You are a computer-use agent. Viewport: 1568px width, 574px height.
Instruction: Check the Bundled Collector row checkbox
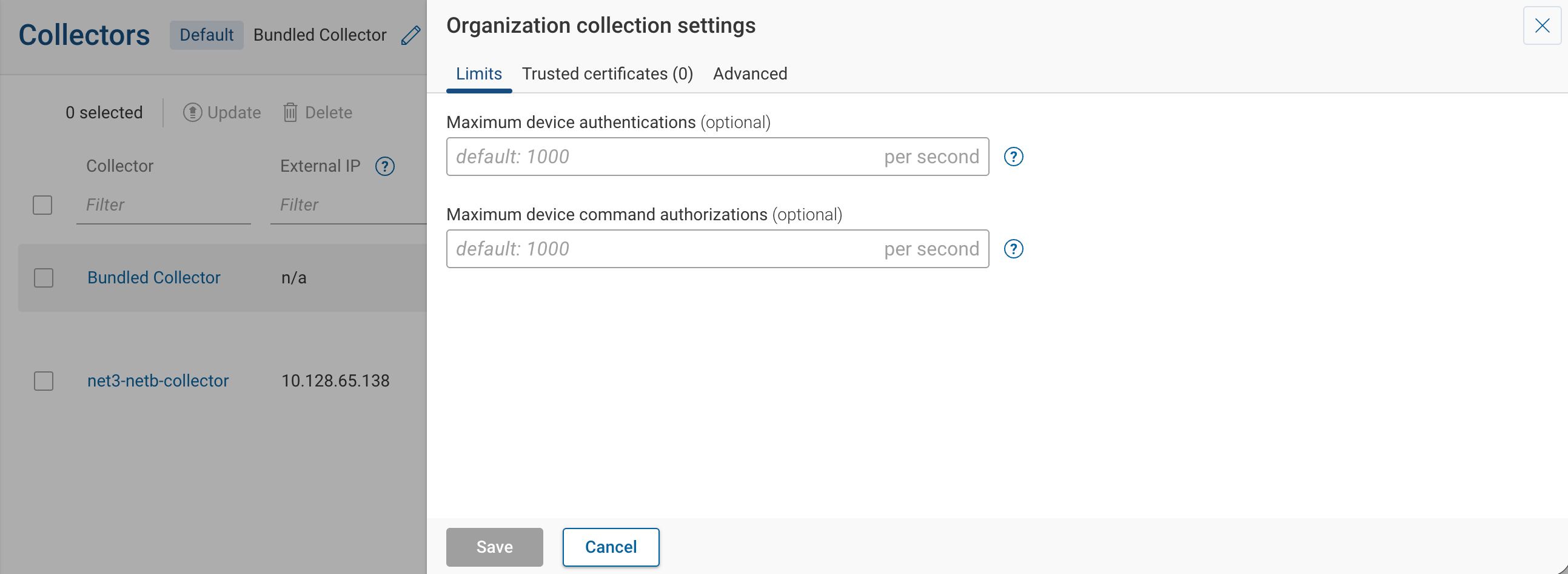point(43,278)
